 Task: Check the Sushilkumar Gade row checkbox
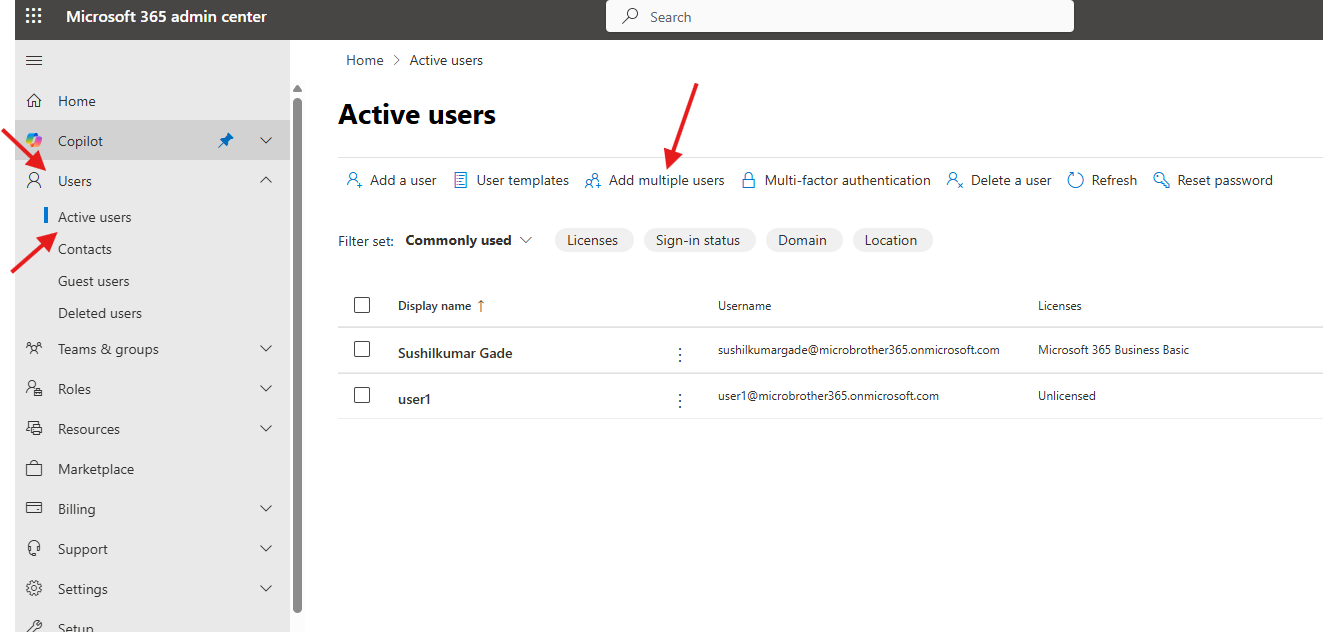[x=362, y=349]
